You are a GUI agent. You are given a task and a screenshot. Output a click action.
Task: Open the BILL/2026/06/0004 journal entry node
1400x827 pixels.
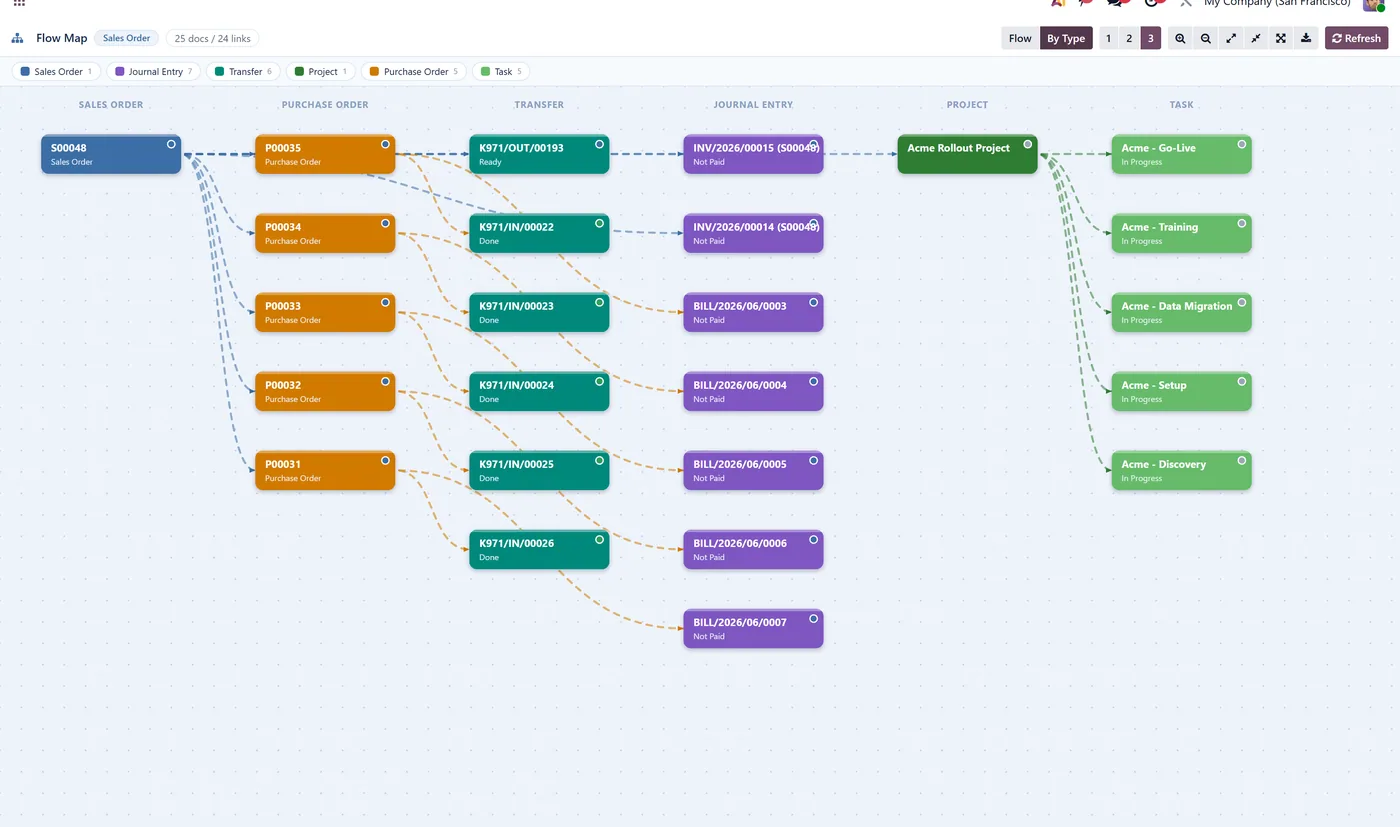coord(753,391)
